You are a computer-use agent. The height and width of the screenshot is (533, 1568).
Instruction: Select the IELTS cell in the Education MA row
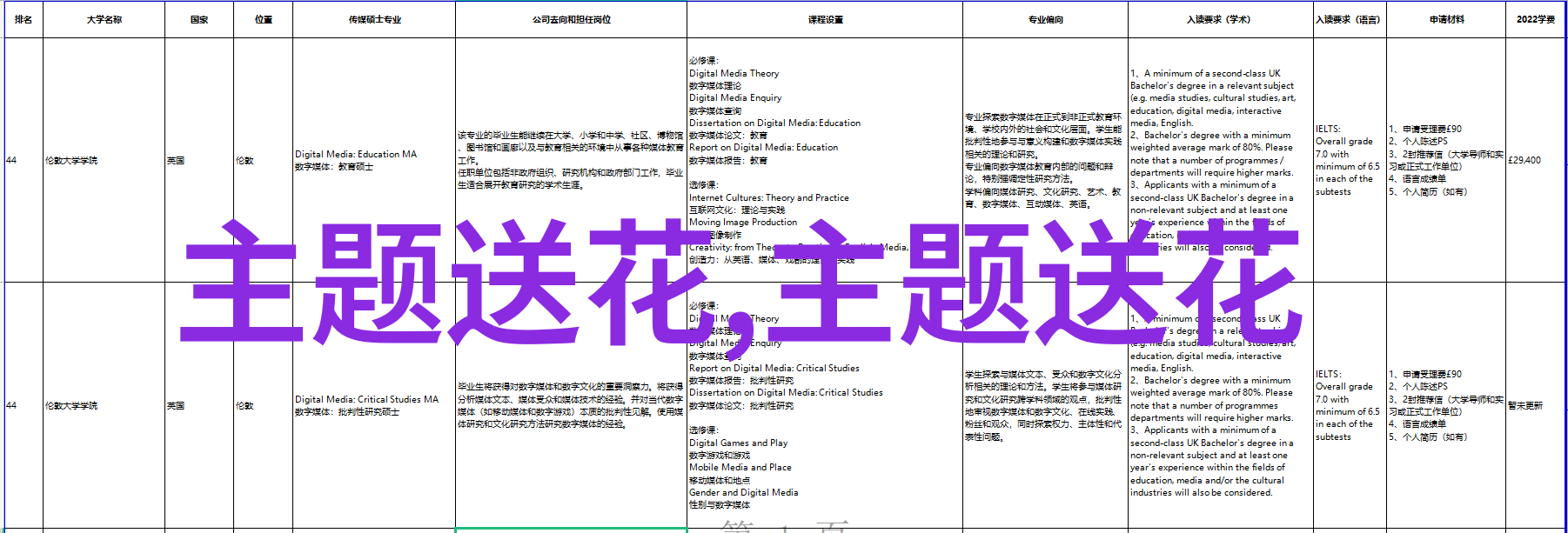(x=1349, y=160)
